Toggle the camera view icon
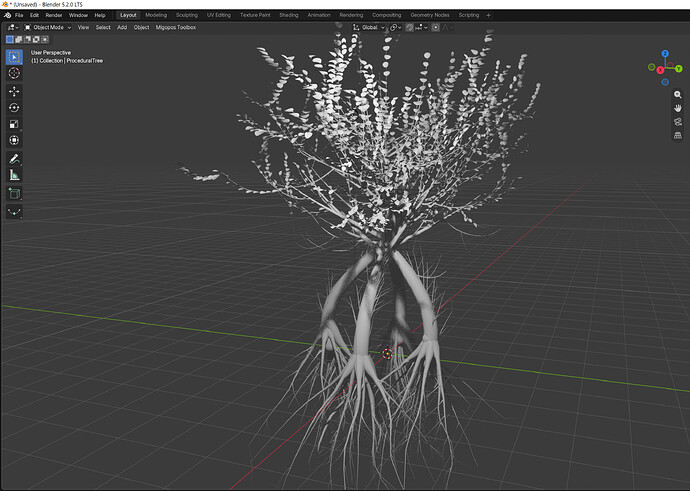 point(678,122)
